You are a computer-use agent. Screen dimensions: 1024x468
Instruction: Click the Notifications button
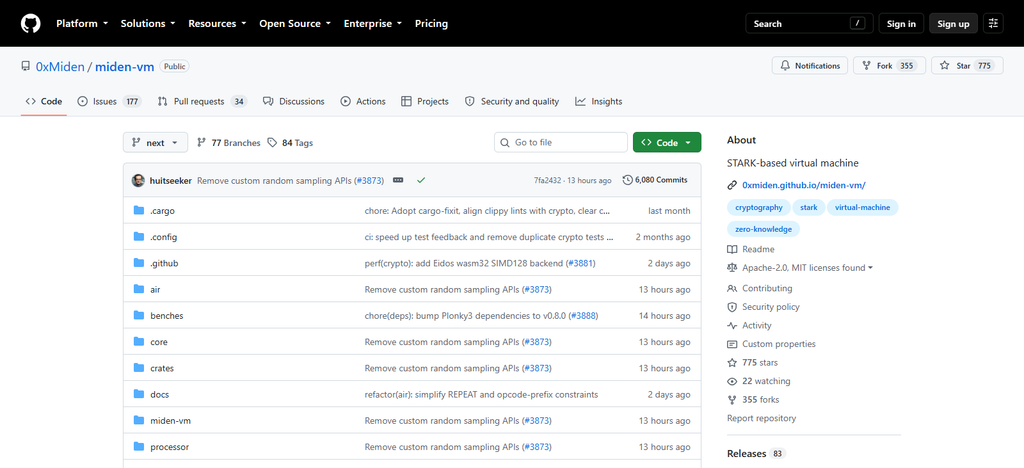(810, 66)
